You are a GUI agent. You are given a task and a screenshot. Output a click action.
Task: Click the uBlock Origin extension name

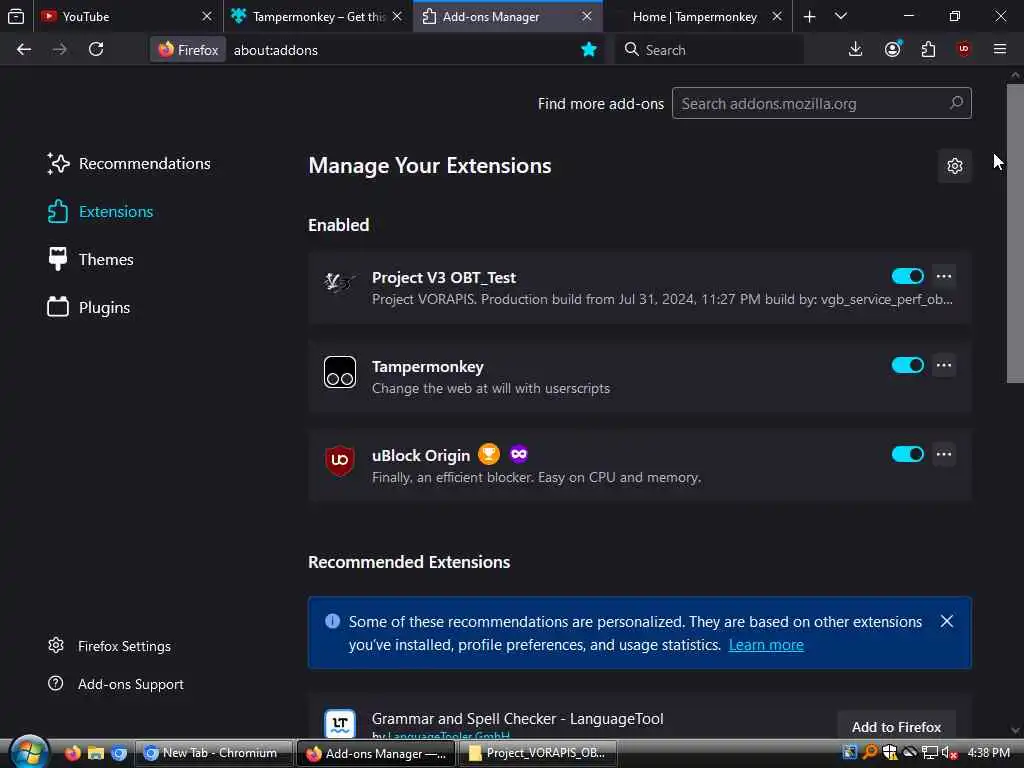(x=421, y=455)
